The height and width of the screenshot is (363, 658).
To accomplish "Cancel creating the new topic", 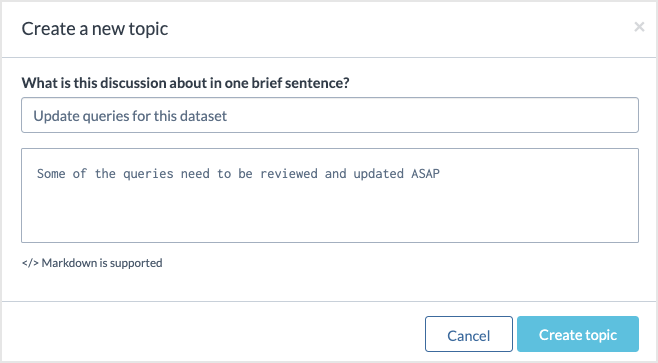I will (x=469, y=334).
